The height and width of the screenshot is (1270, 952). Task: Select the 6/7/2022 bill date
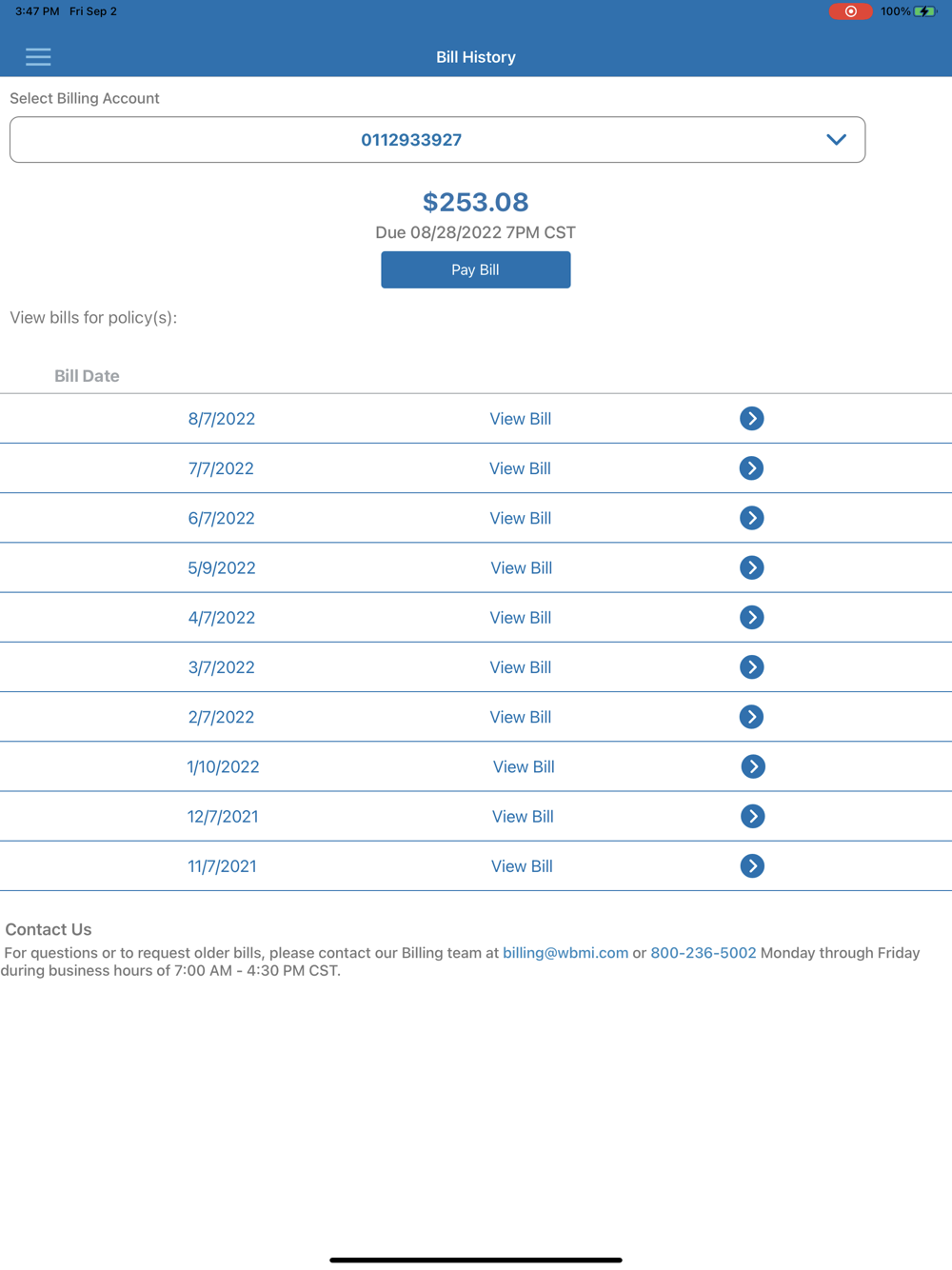tap(221, 518)
